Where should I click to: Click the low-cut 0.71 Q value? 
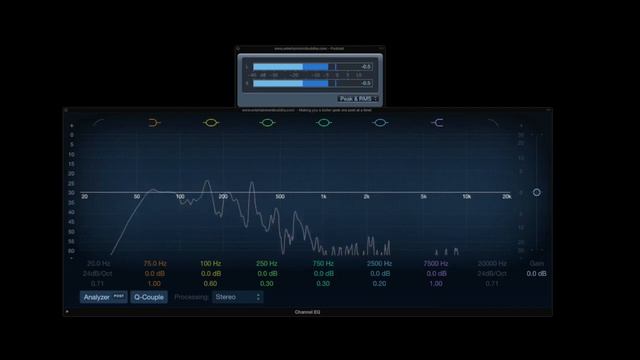pos(97,283)
